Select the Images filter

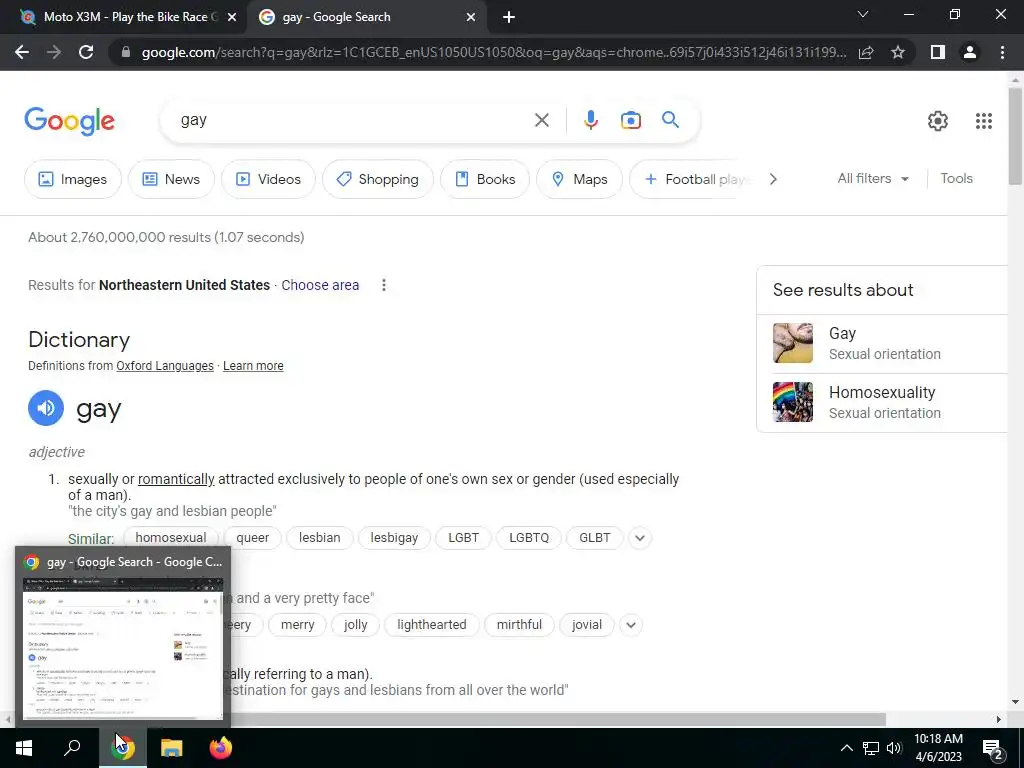[72, 179]
